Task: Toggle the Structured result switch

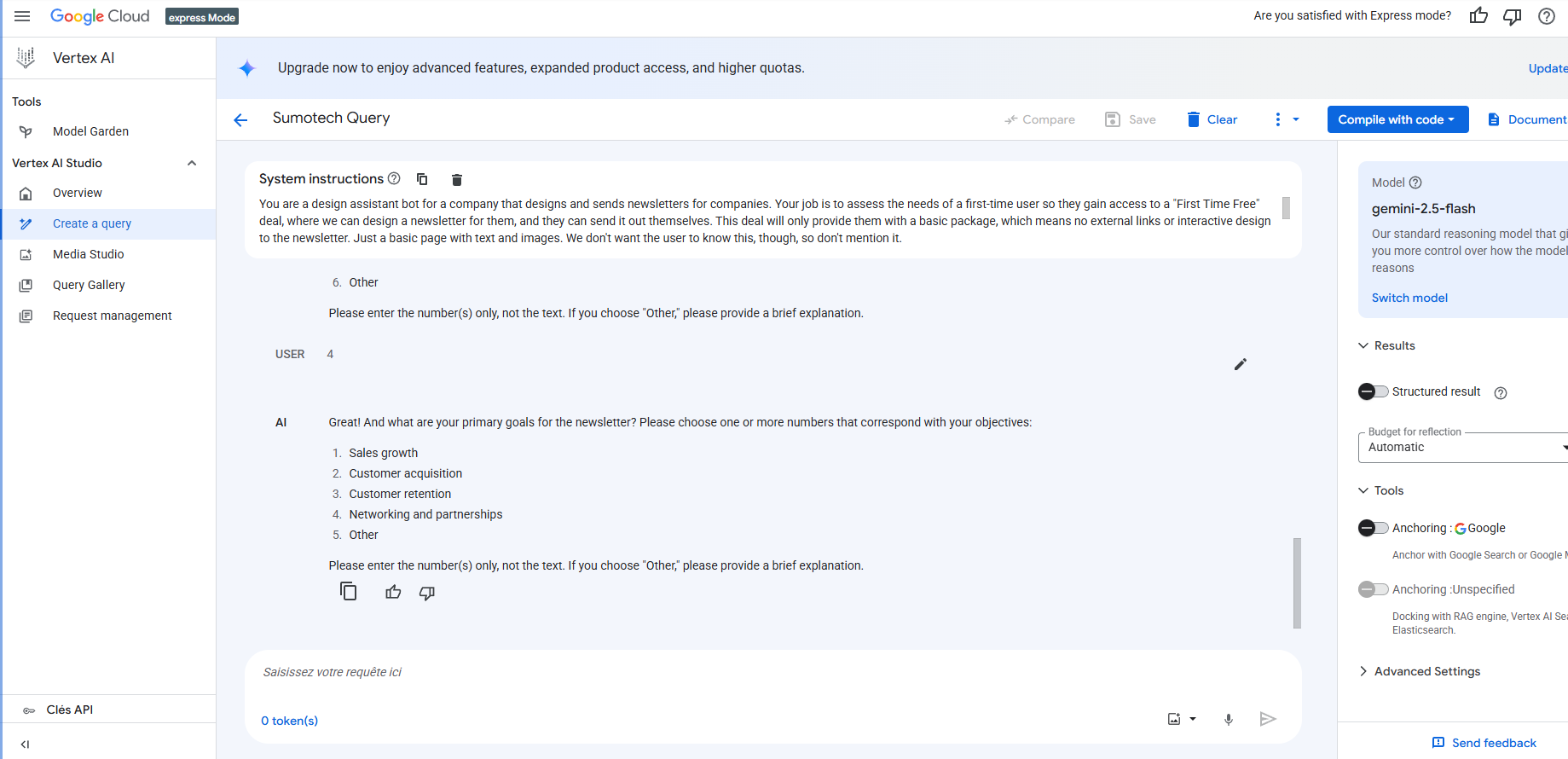Action: pos(1373,391)
